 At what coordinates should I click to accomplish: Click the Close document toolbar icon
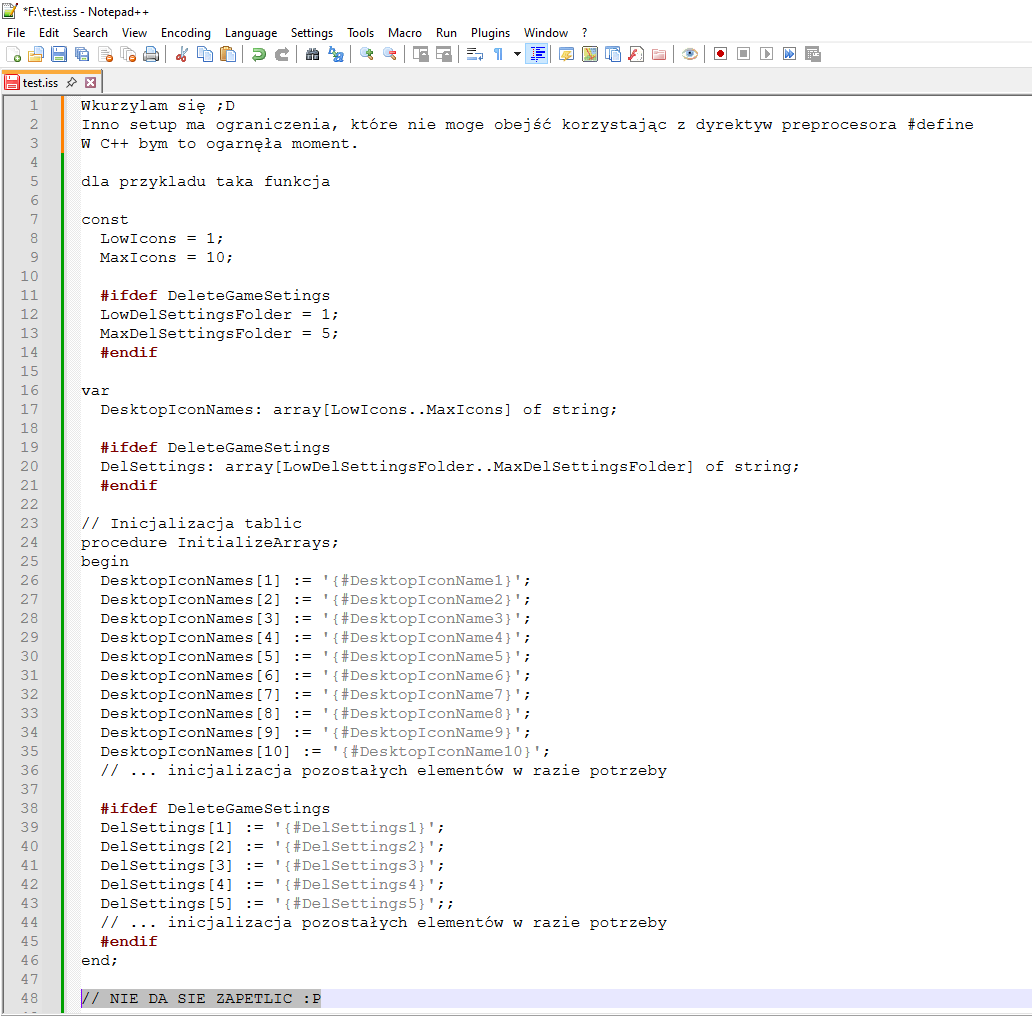(x=105, y=54)
